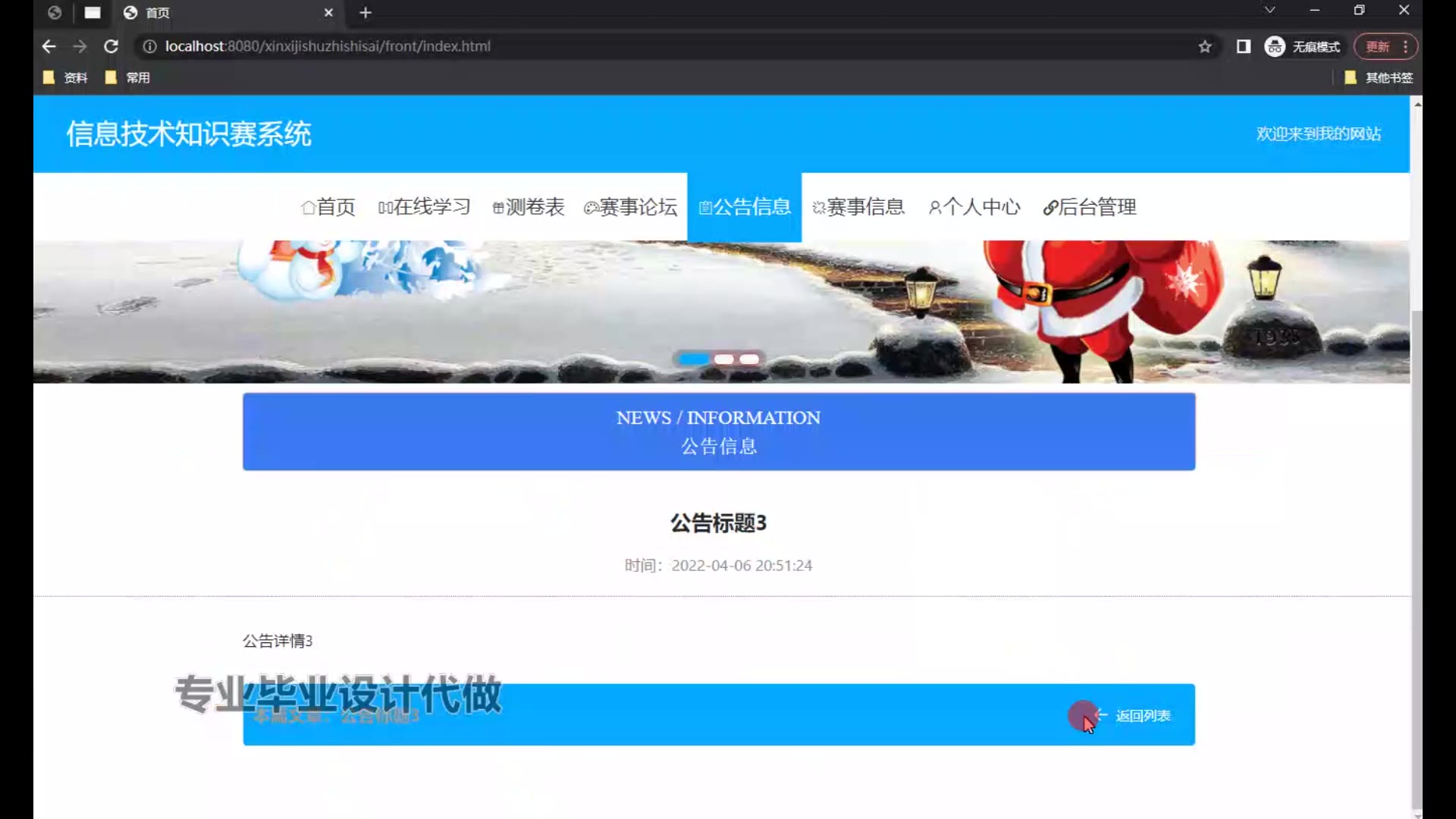Click the 更新 update button
Viewport: 1456px width, 819px height.
(x=1377, y=47)
